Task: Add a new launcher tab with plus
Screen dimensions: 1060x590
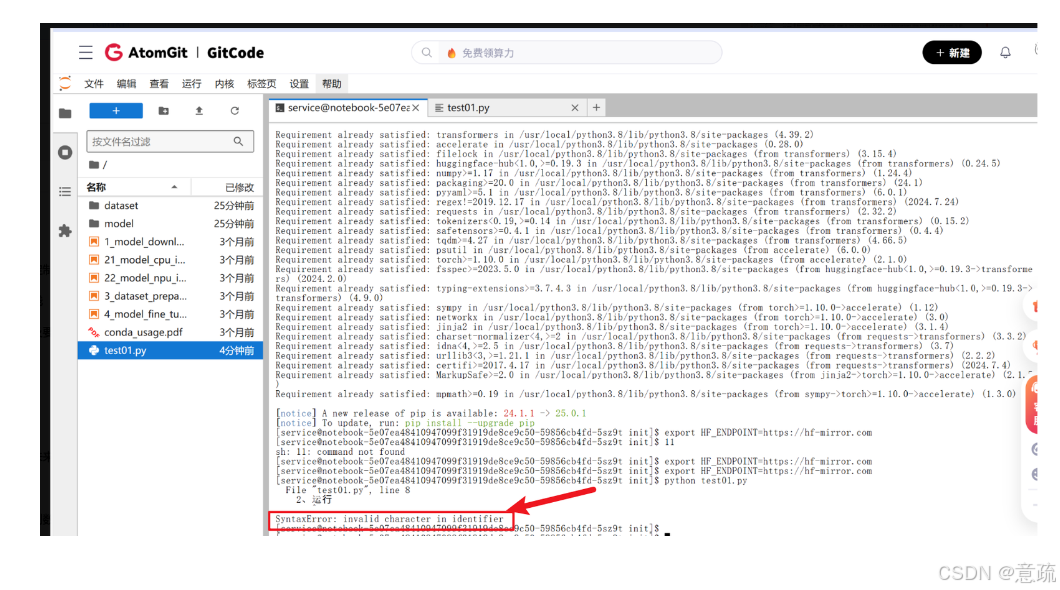Action: coord(596,107)
